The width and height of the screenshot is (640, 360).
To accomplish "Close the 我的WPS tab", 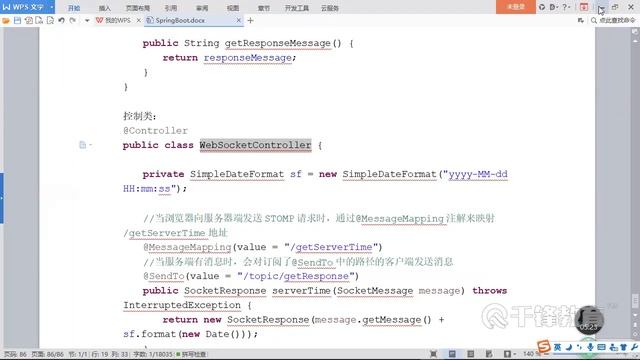I will pos(139,20).
